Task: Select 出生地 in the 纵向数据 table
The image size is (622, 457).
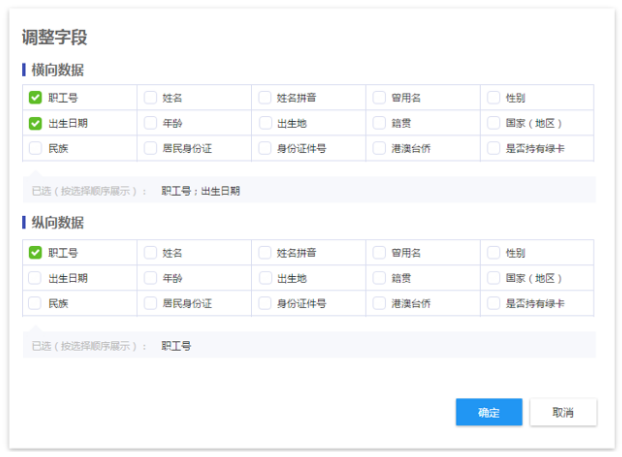Action: click(x=265, y=278)
